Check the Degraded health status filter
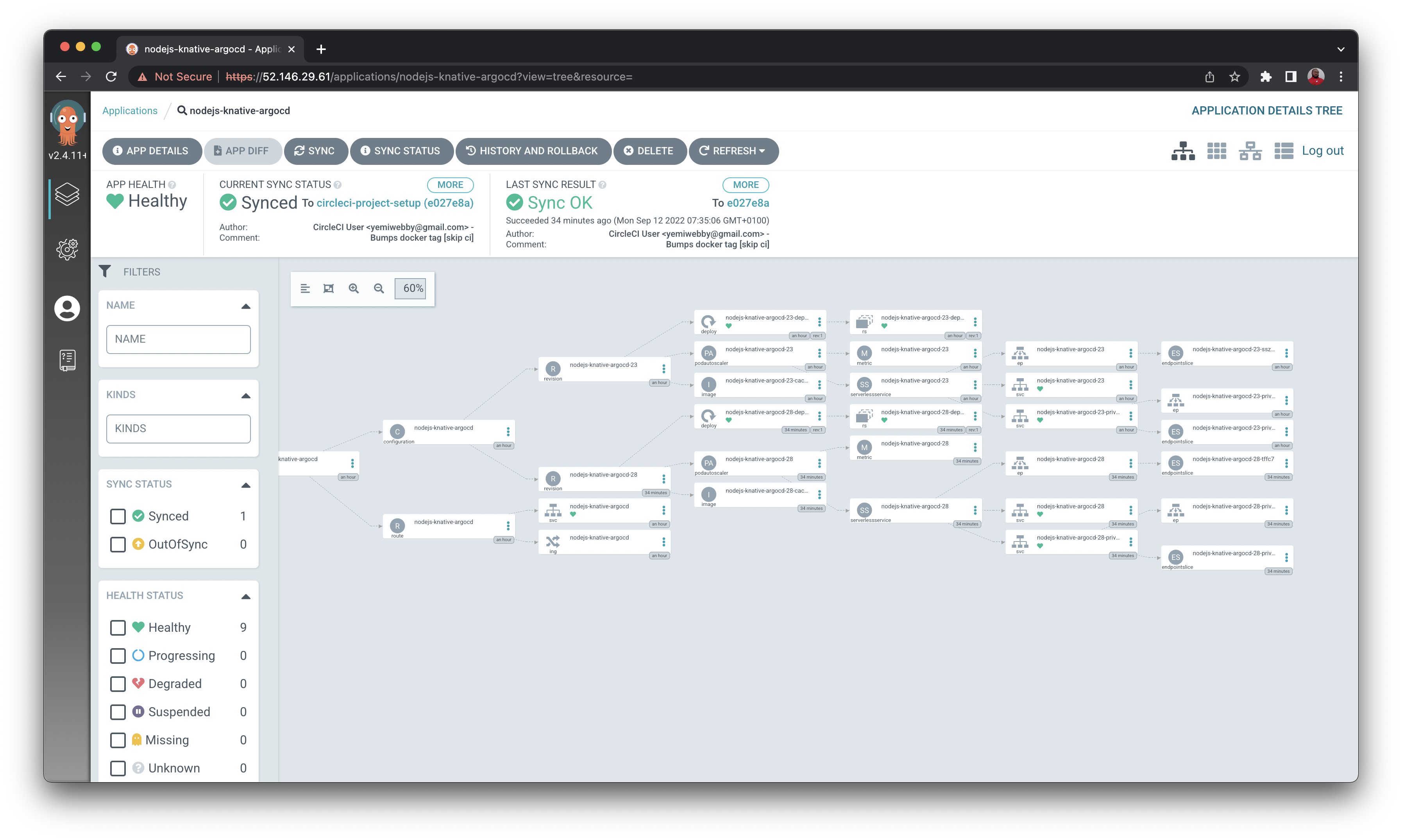Image resolution: width=1402 pixels, height=840 pixels. [118, 684]
